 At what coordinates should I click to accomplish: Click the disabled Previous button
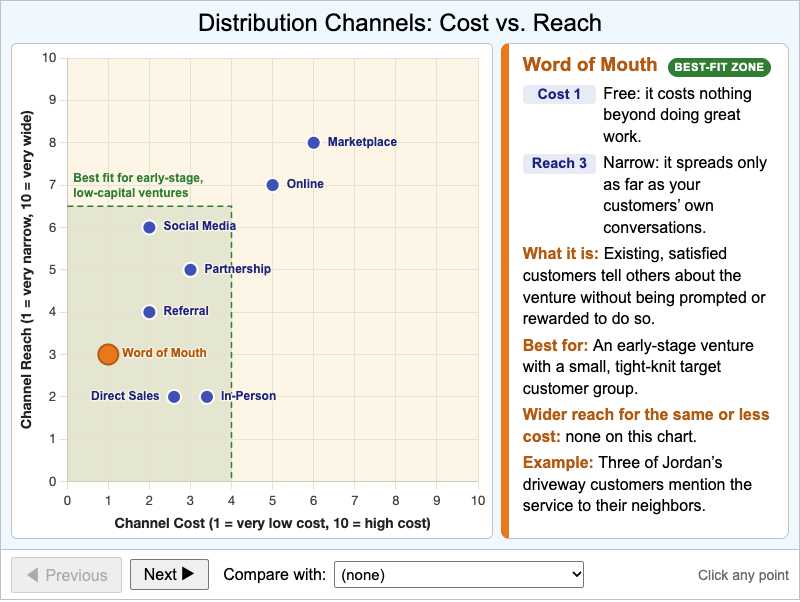pyautogui.click(x=67, y=574)
